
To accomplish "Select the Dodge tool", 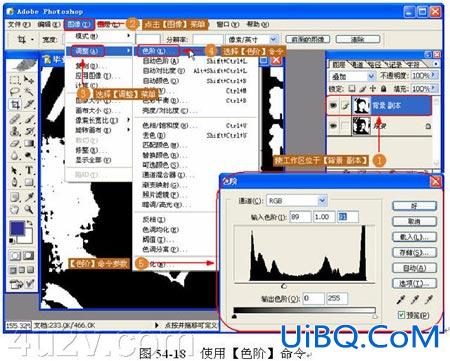I will (x=29, y=155).
